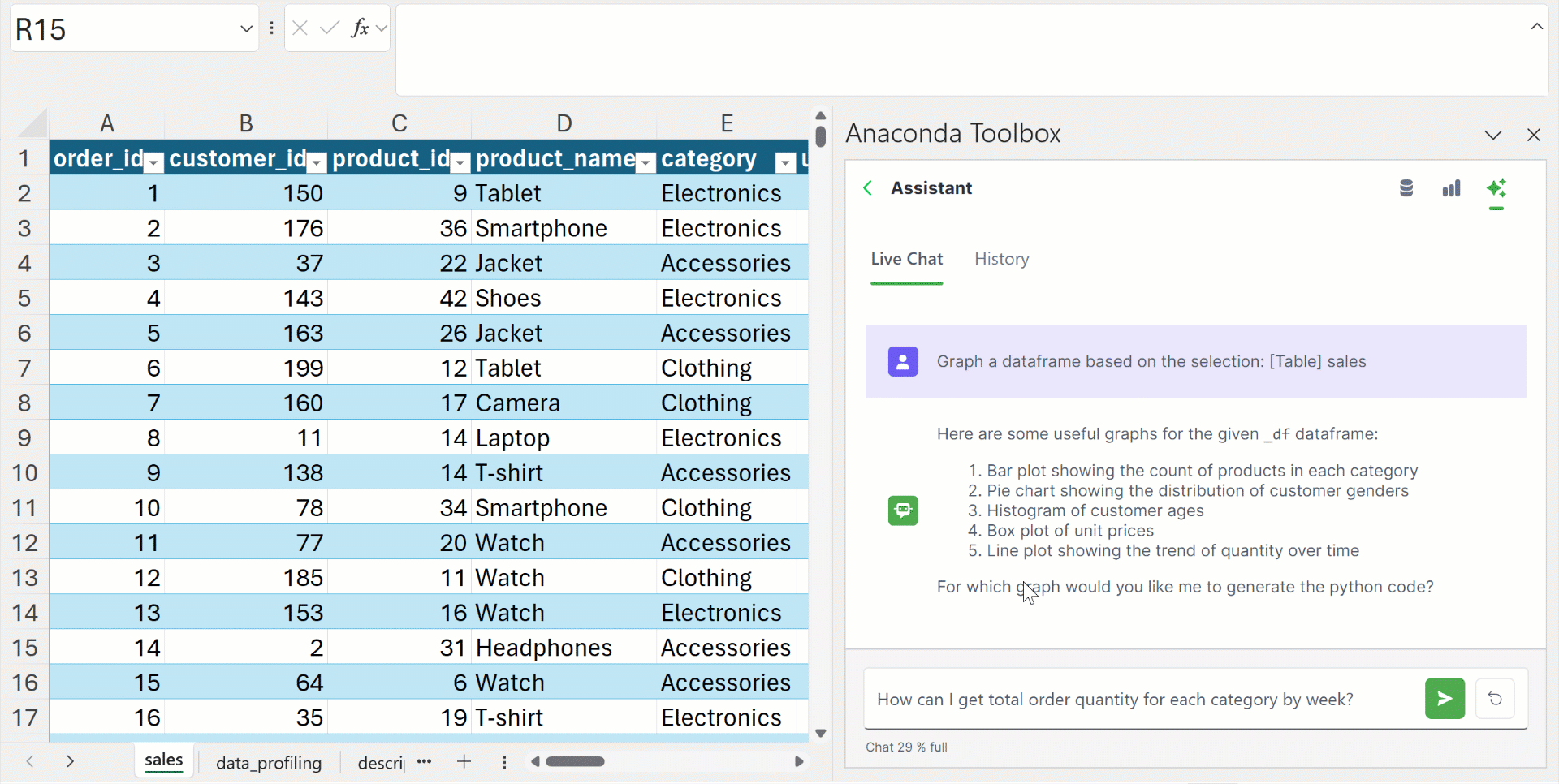Select the Live Chat tab
This screenshot has width=1559, height=784.
tap(906, 259)
